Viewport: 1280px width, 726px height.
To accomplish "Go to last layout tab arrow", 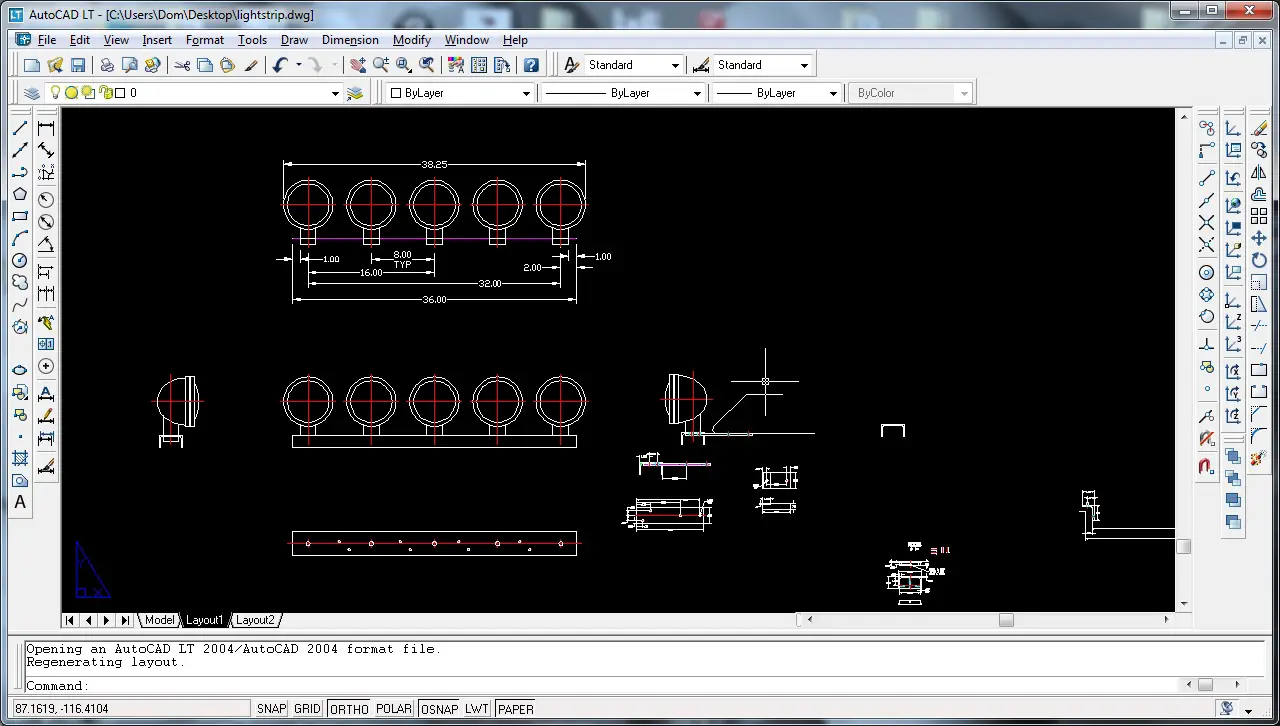I will (x=125, y=620).
